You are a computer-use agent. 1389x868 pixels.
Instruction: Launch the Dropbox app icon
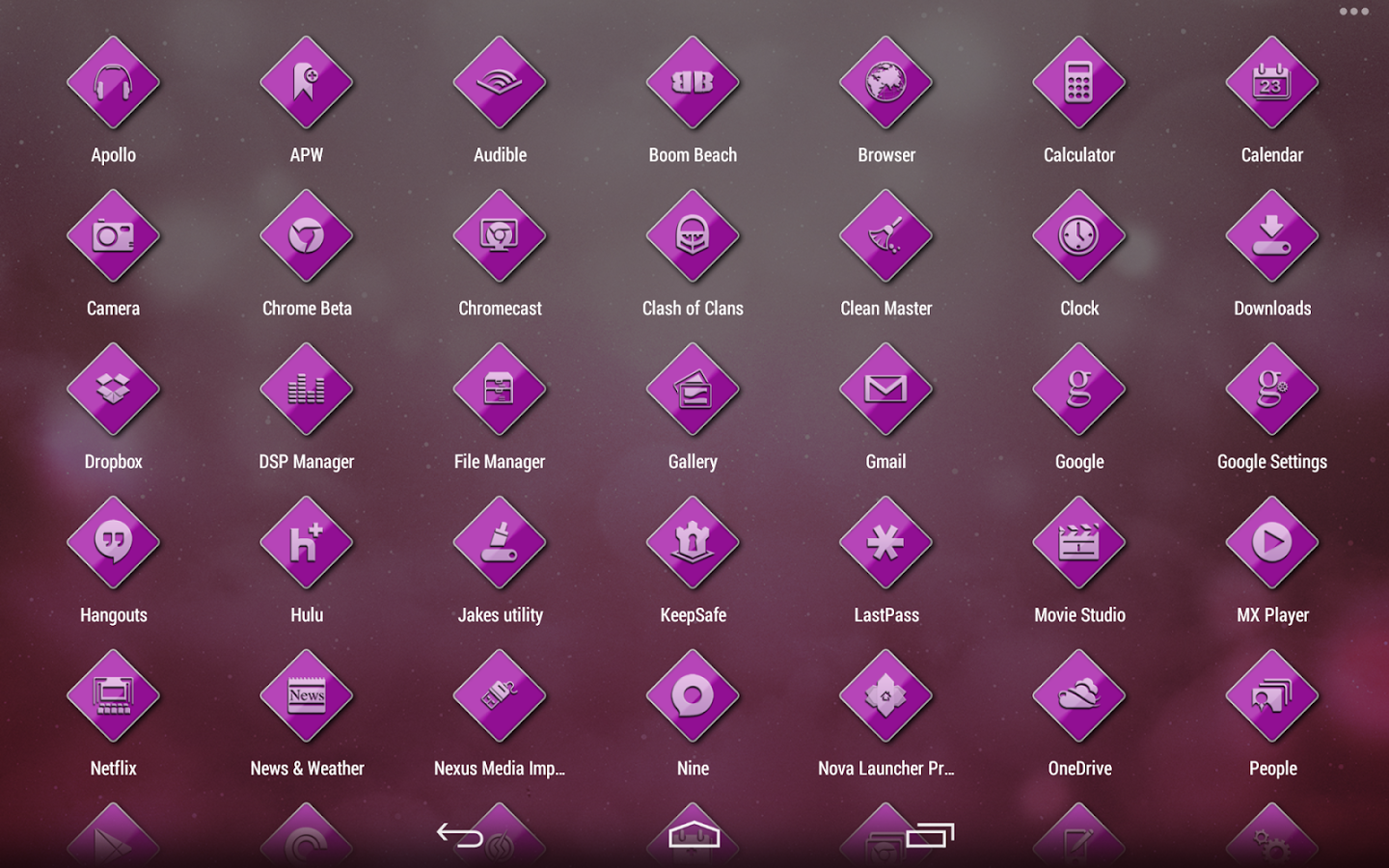(113, 390)
